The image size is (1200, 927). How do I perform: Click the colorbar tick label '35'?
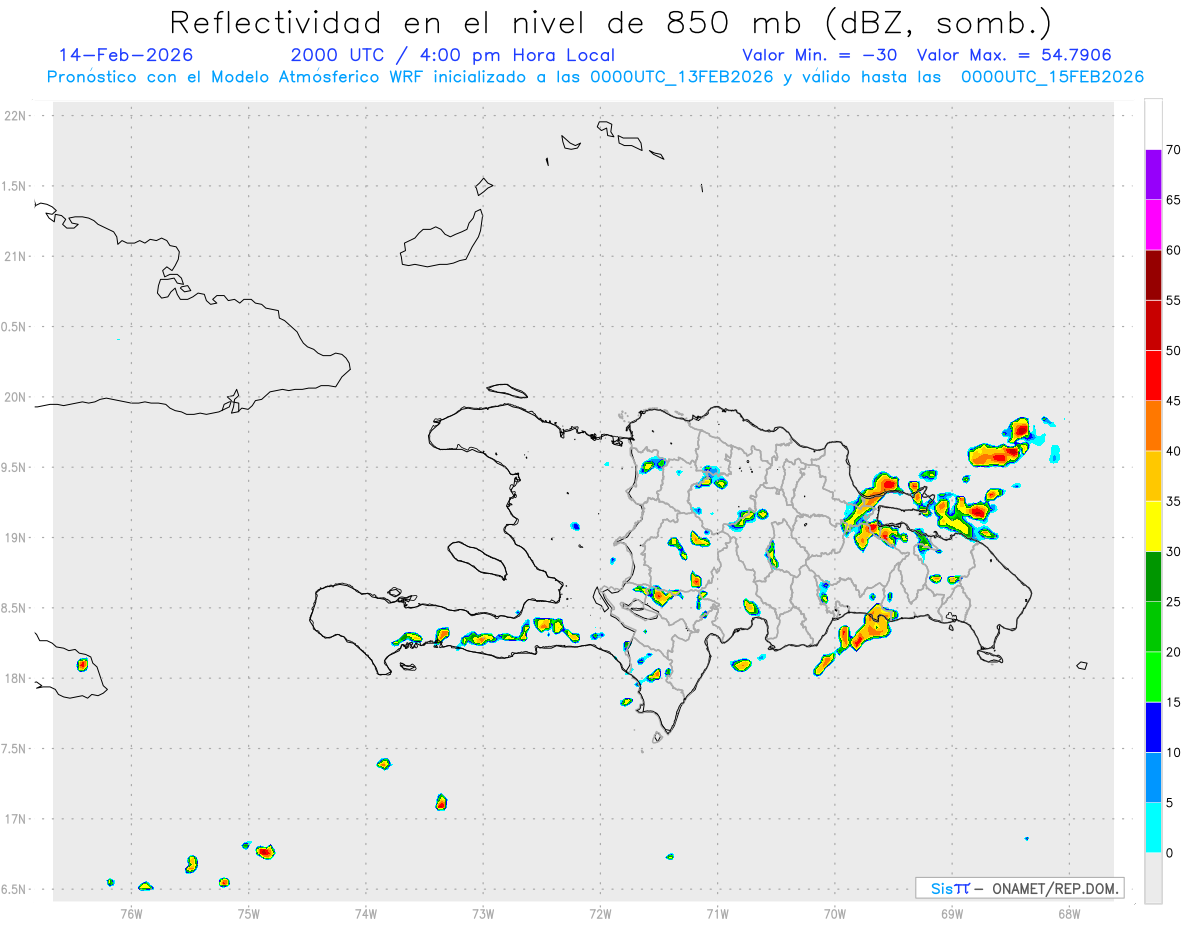1173,501
